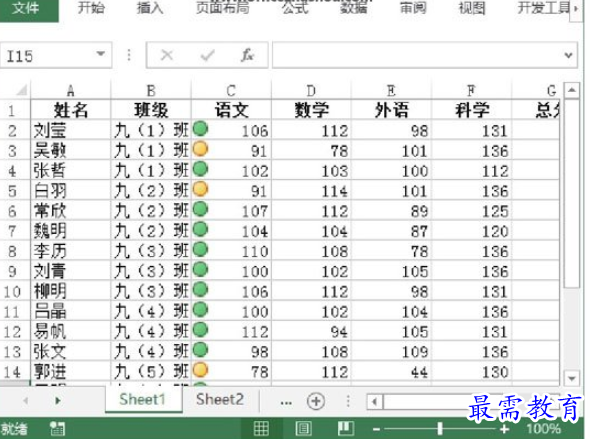Open the 数据 ribbon tab
Image resolution: width=590 pixels, height=439 pixels.
pos(354,8)
